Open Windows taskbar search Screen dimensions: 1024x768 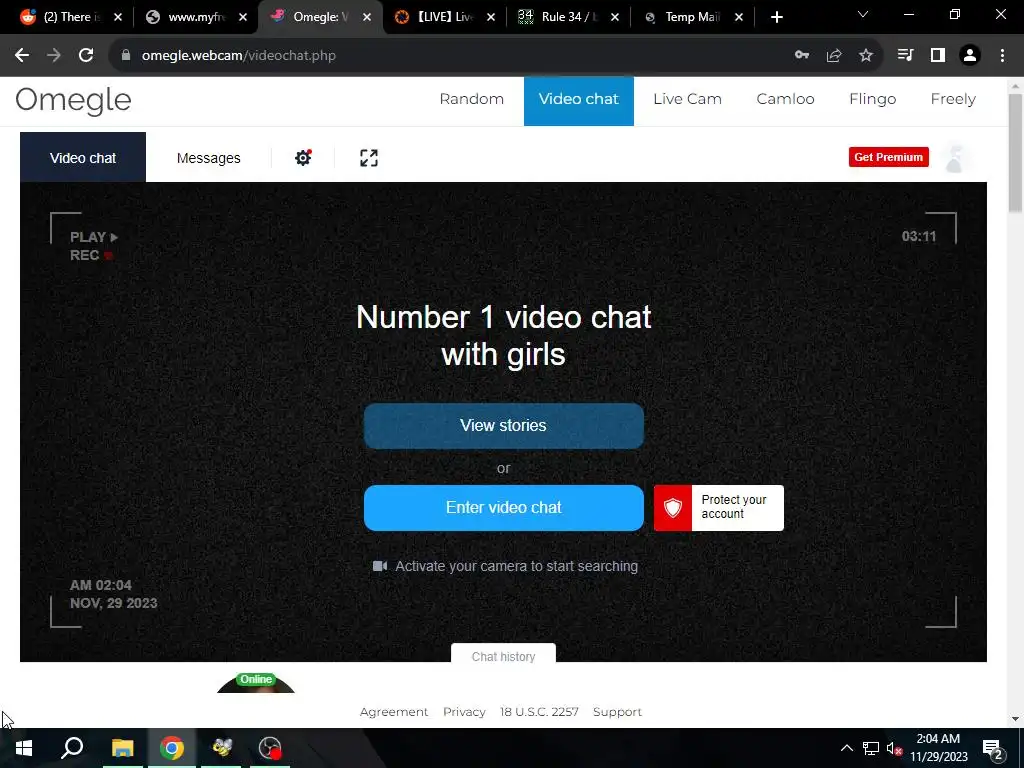[x=72, y=748]
